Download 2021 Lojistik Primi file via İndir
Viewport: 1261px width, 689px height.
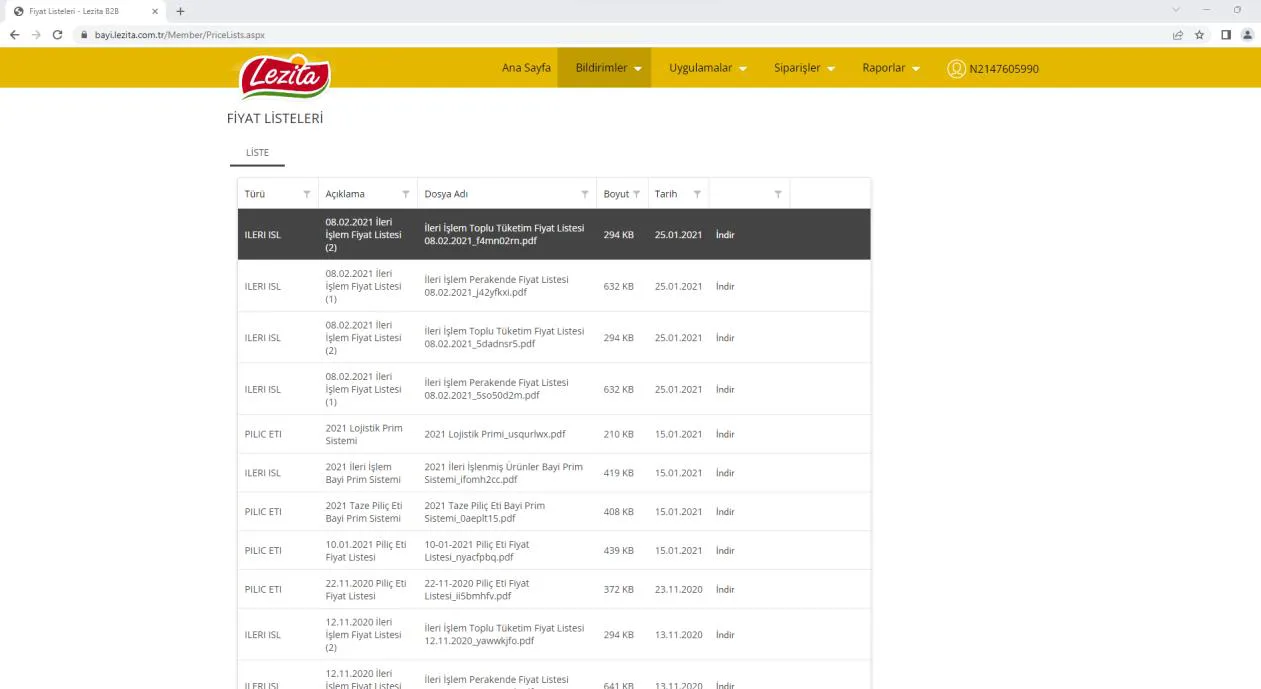click(725, 434)
